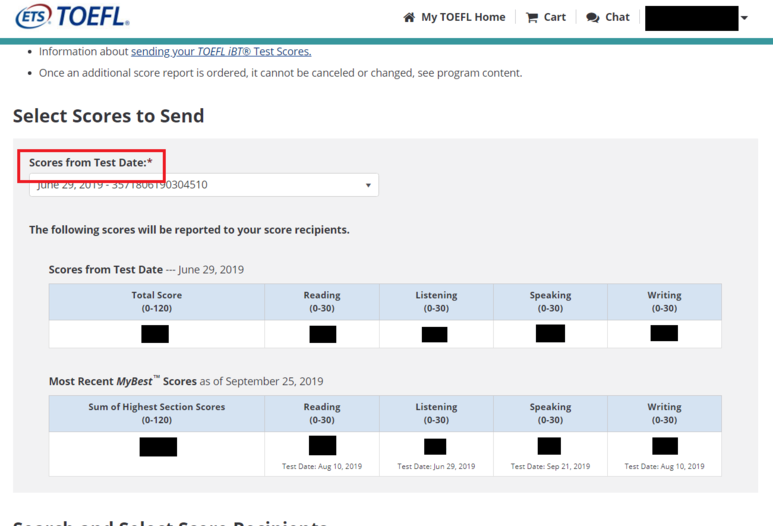Click Reading header in MyBest scores table

pyautogui.click(x=322, y=413)
